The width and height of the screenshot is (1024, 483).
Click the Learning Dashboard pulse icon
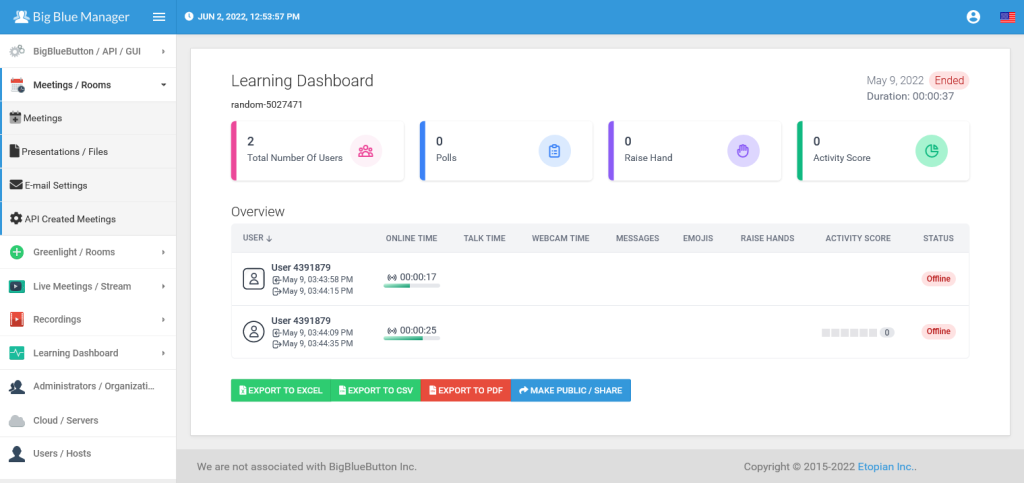pos(17,353)
